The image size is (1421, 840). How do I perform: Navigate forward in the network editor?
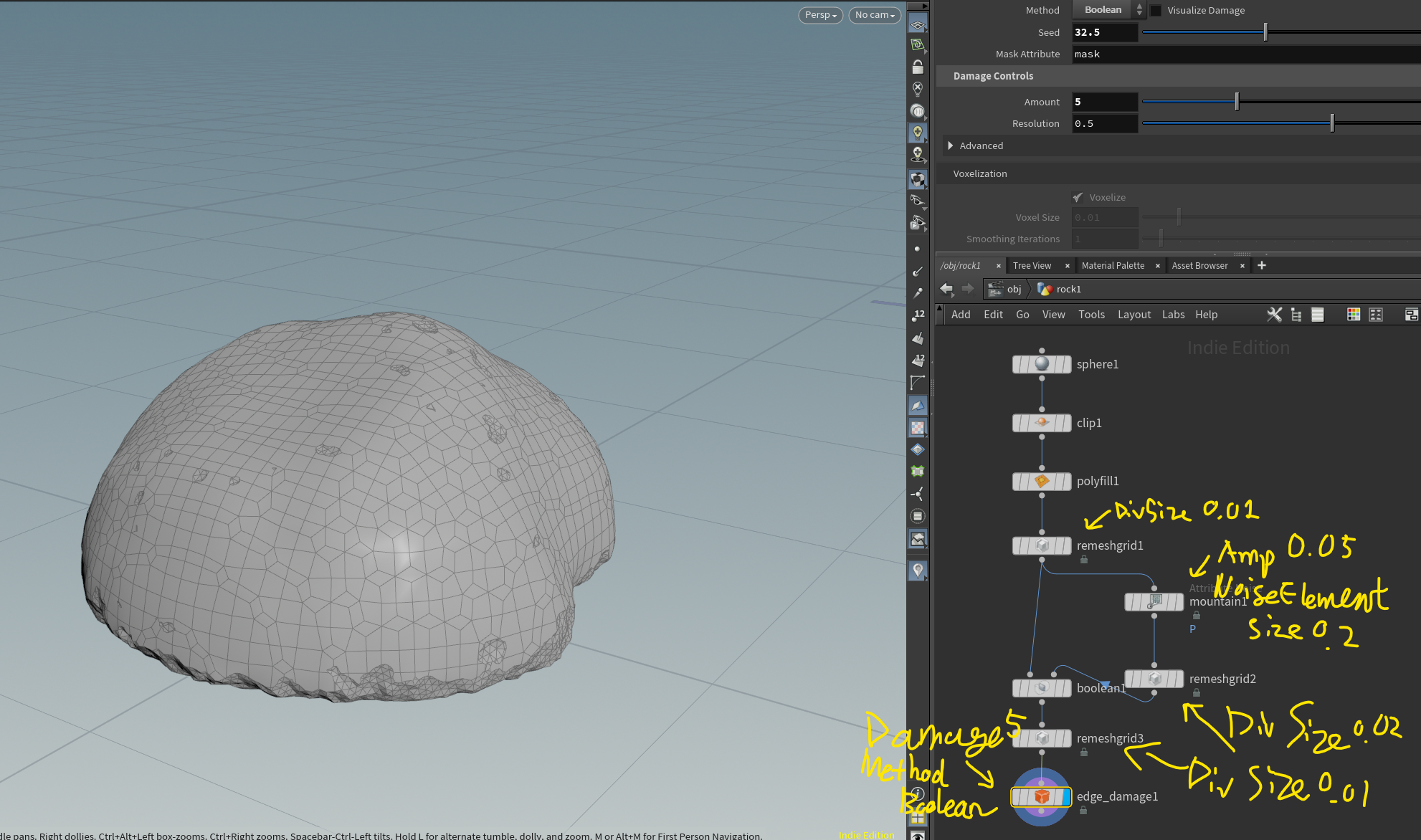(x=968, y=289)
